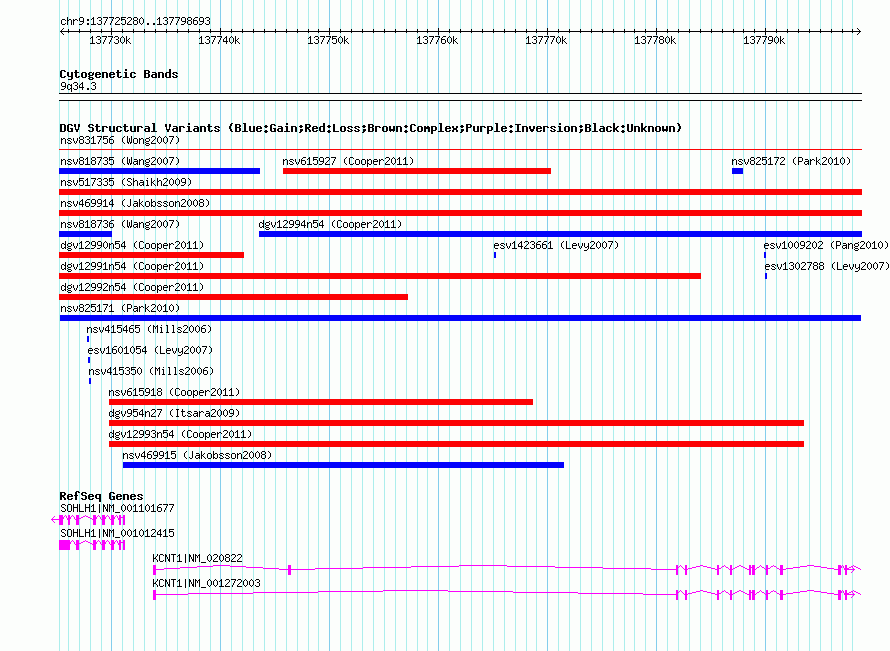The width and height of the screenshot is (890, 651).
Task: Click the nsv825172 (Park2010) small blue bar
Action: point(737,171)
